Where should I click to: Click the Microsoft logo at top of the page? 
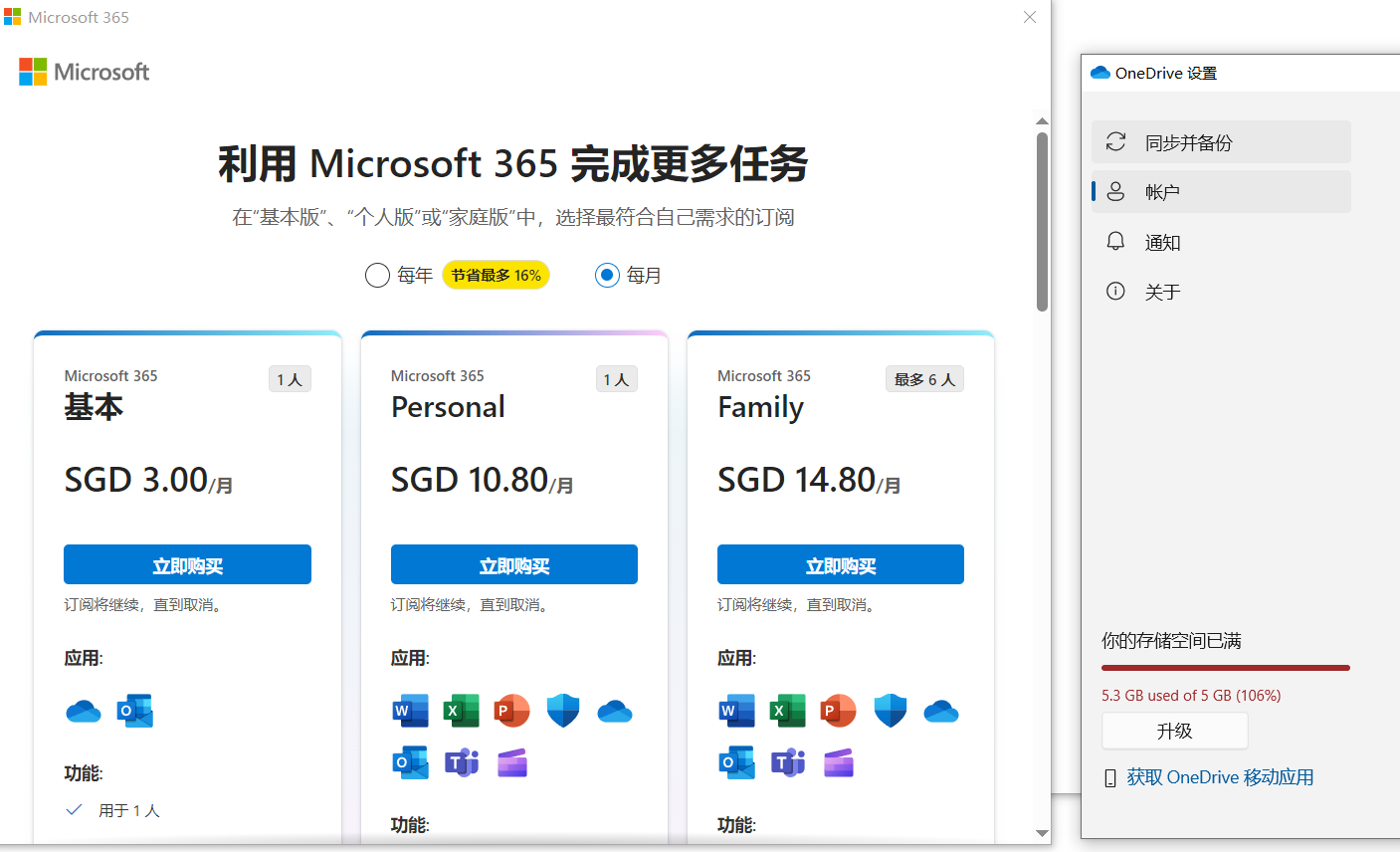point(85,72)
